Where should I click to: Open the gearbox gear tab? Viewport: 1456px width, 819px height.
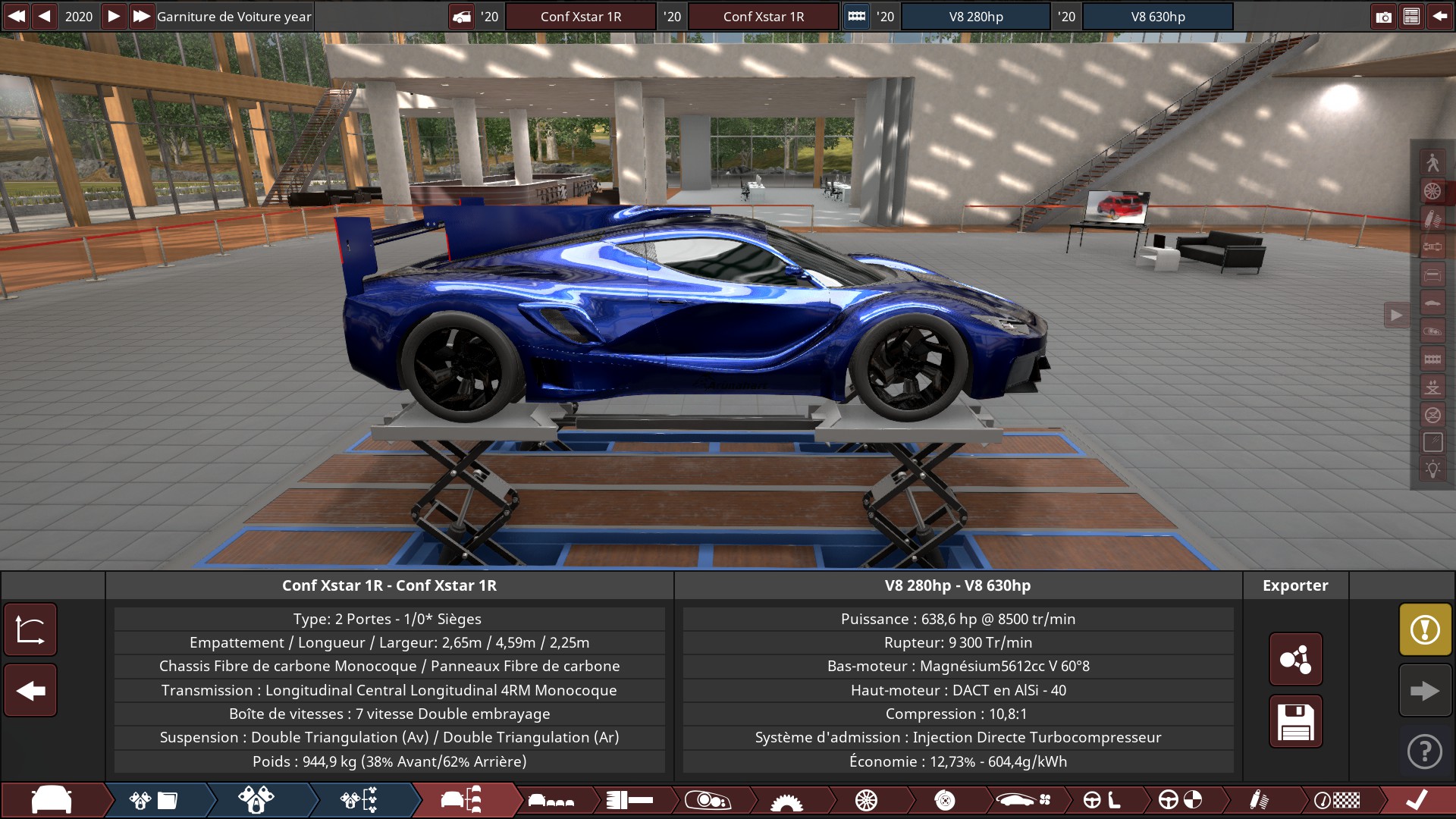786,800
